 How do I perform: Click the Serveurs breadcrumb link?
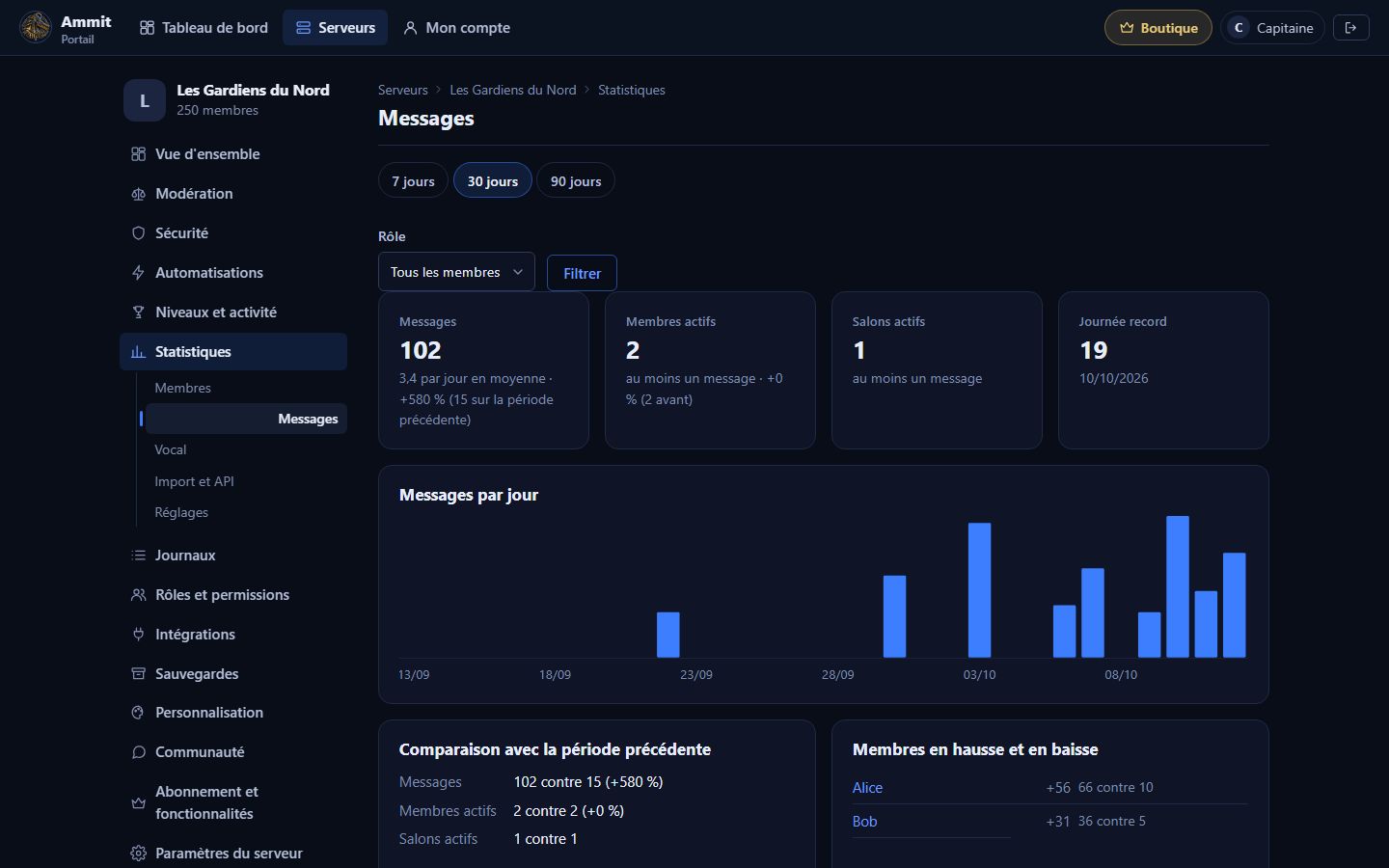click(x=402, y=90)
